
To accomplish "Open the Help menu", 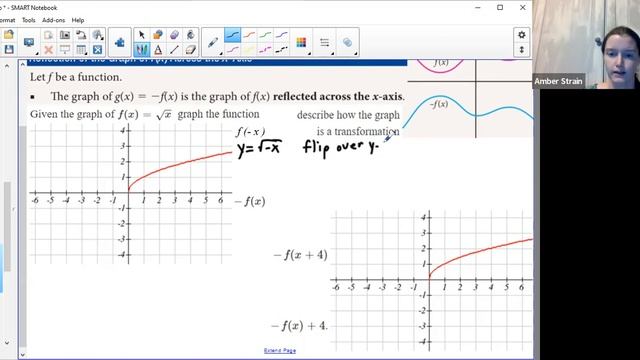I will pyautogui.click(x=78, y=20).
